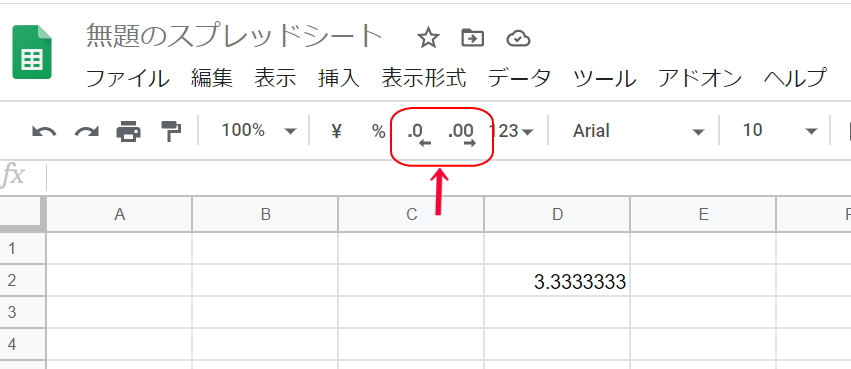This screenshot has width=851, height=369.
Task: Select column E header
Action: coord(703,214)
